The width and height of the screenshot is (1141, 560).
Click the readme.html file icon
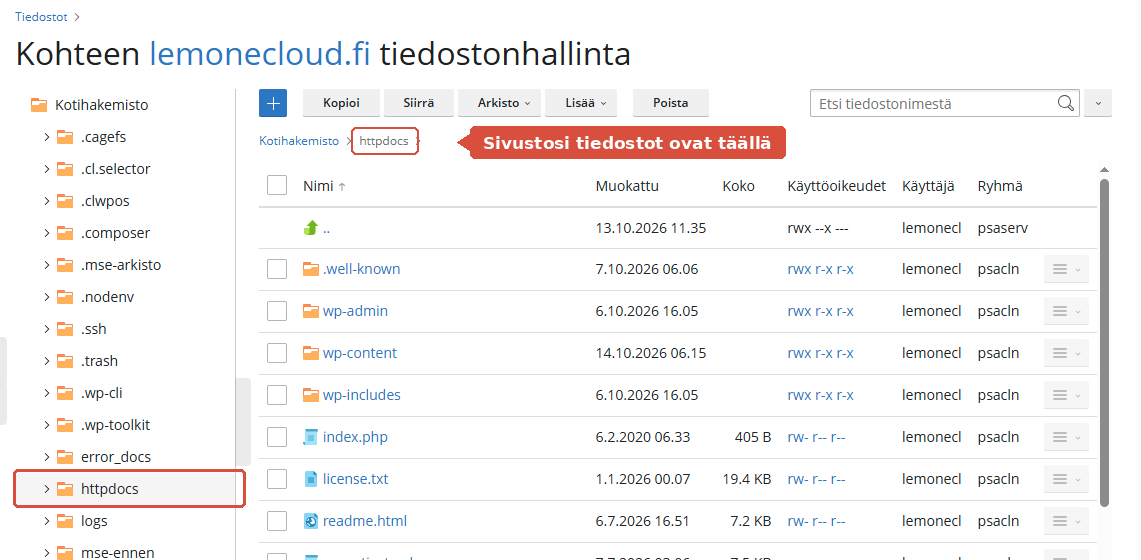311,521
